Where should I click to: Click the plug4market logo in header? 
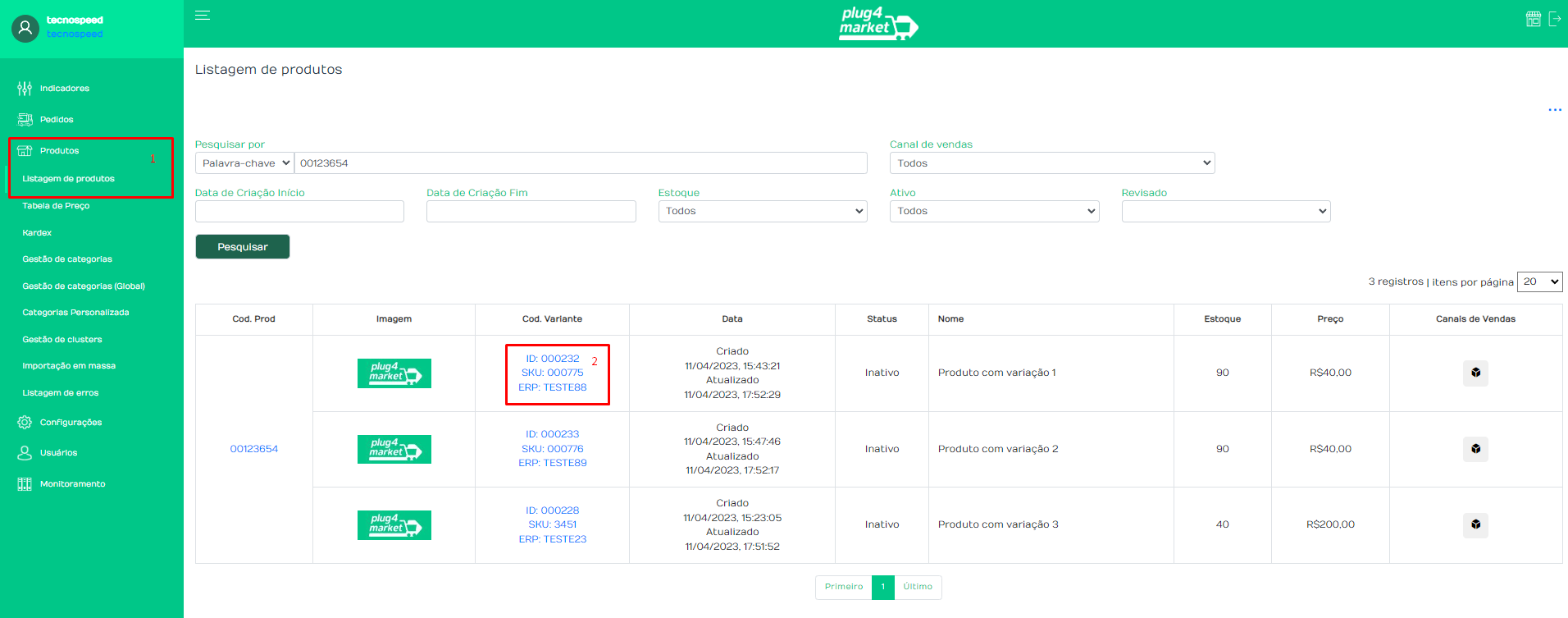point(878,24)
